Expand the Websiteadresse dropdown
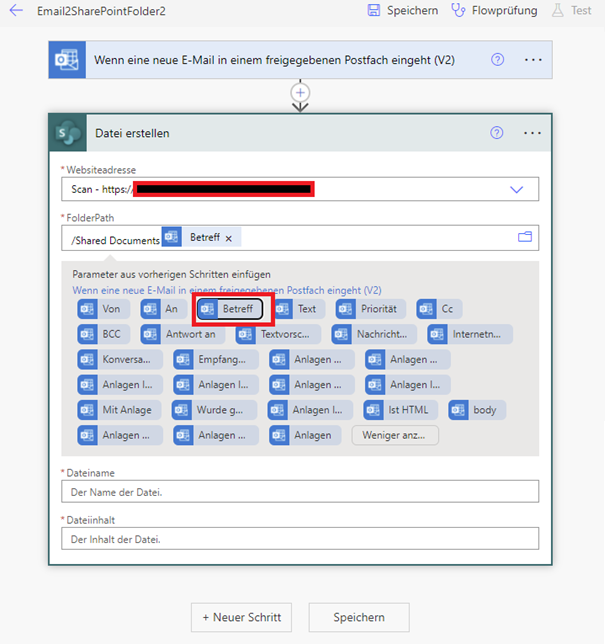 (517, 189)
